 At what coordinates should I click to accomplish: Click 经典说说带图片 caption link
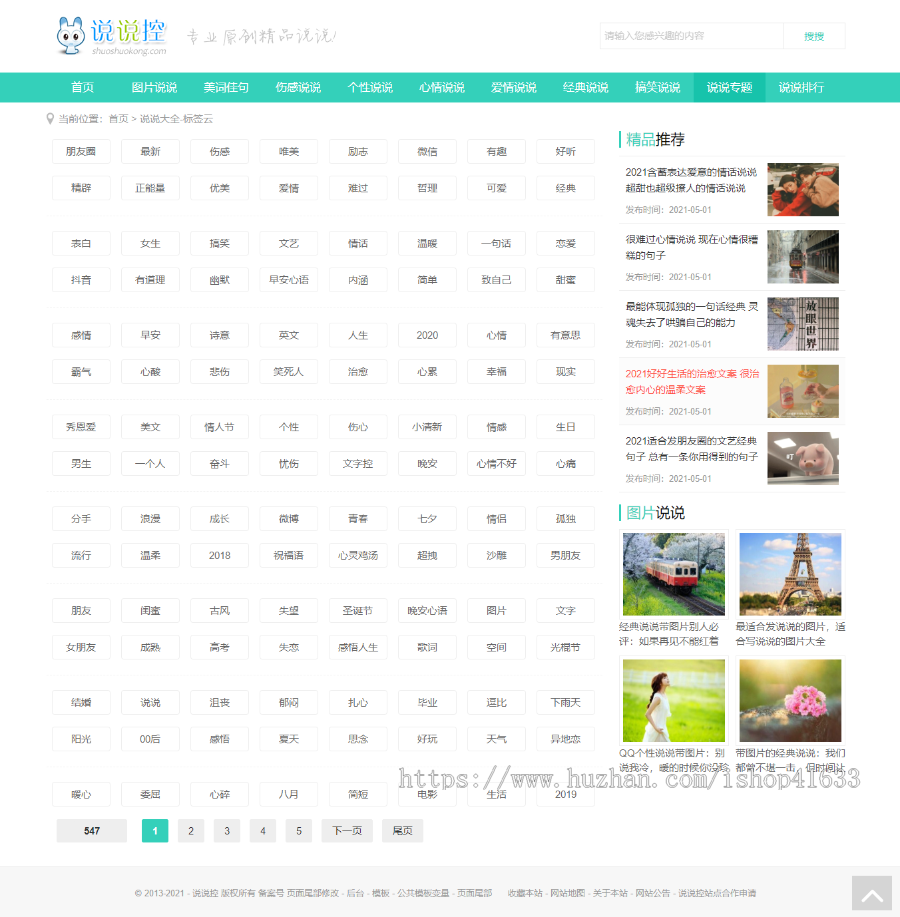(x=669, y=634)
